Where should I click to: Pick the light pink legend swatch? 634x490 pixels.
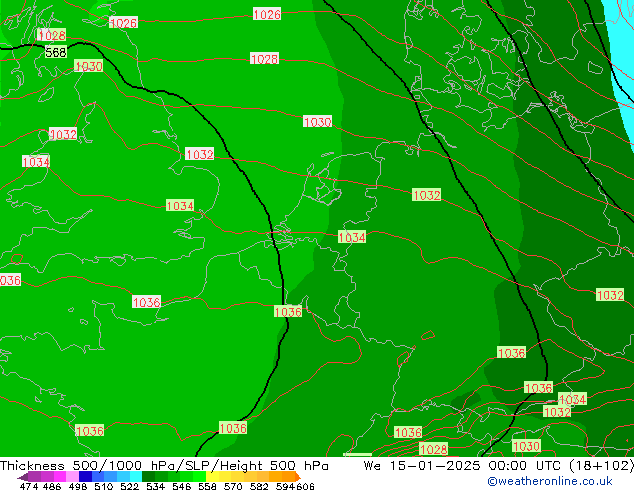pos(72,477)
